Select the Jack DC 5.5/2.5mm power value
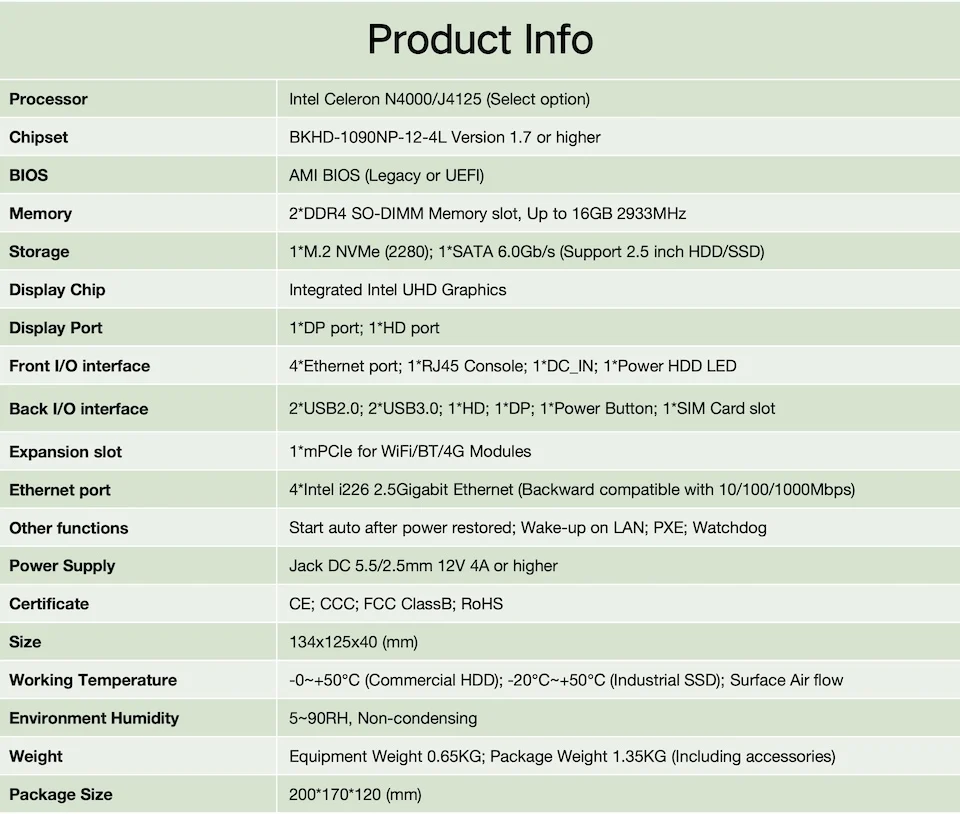 (423, 566)
